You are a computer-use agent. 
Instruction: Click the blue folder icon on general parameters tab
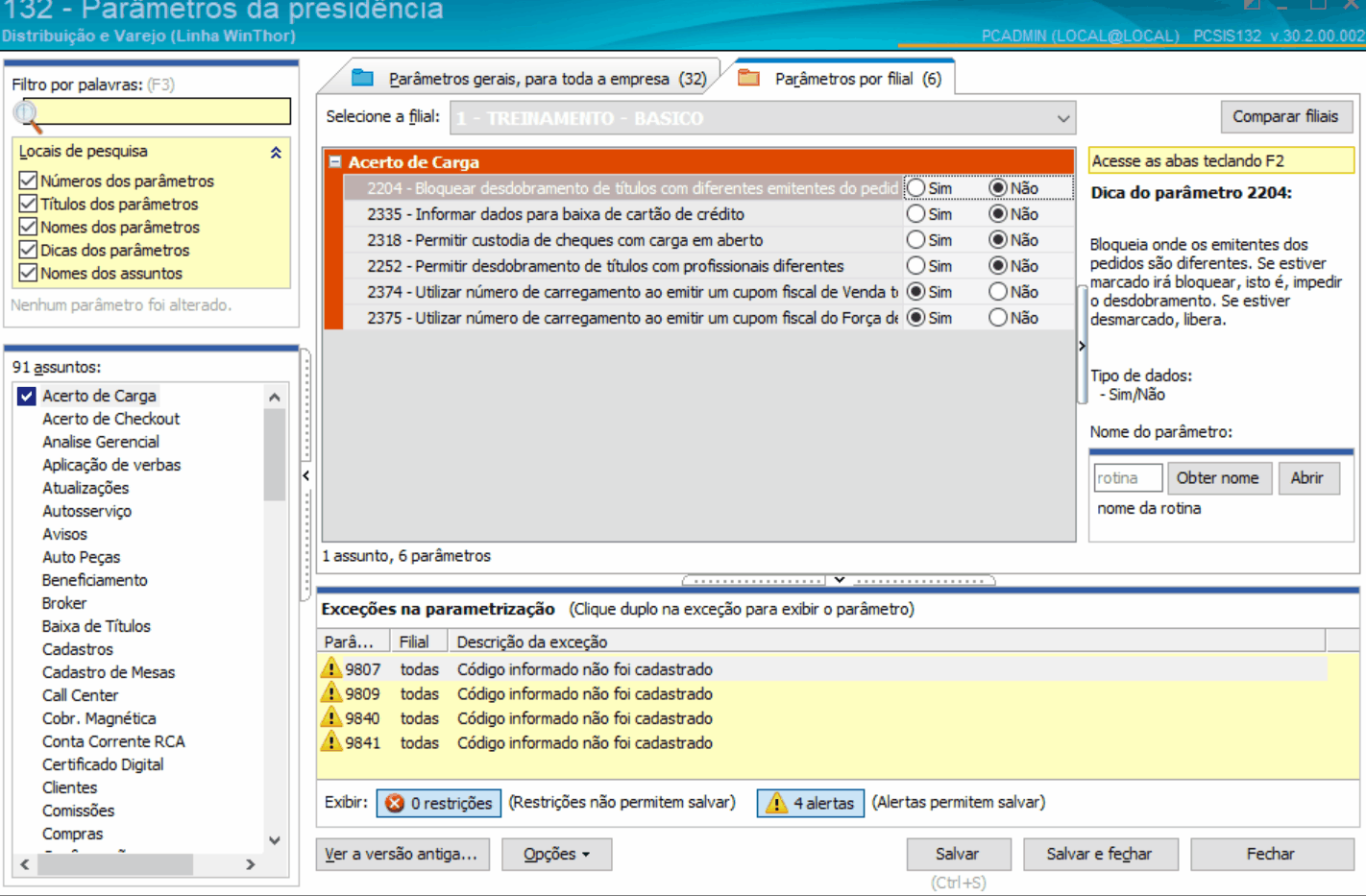pos(362,78)
